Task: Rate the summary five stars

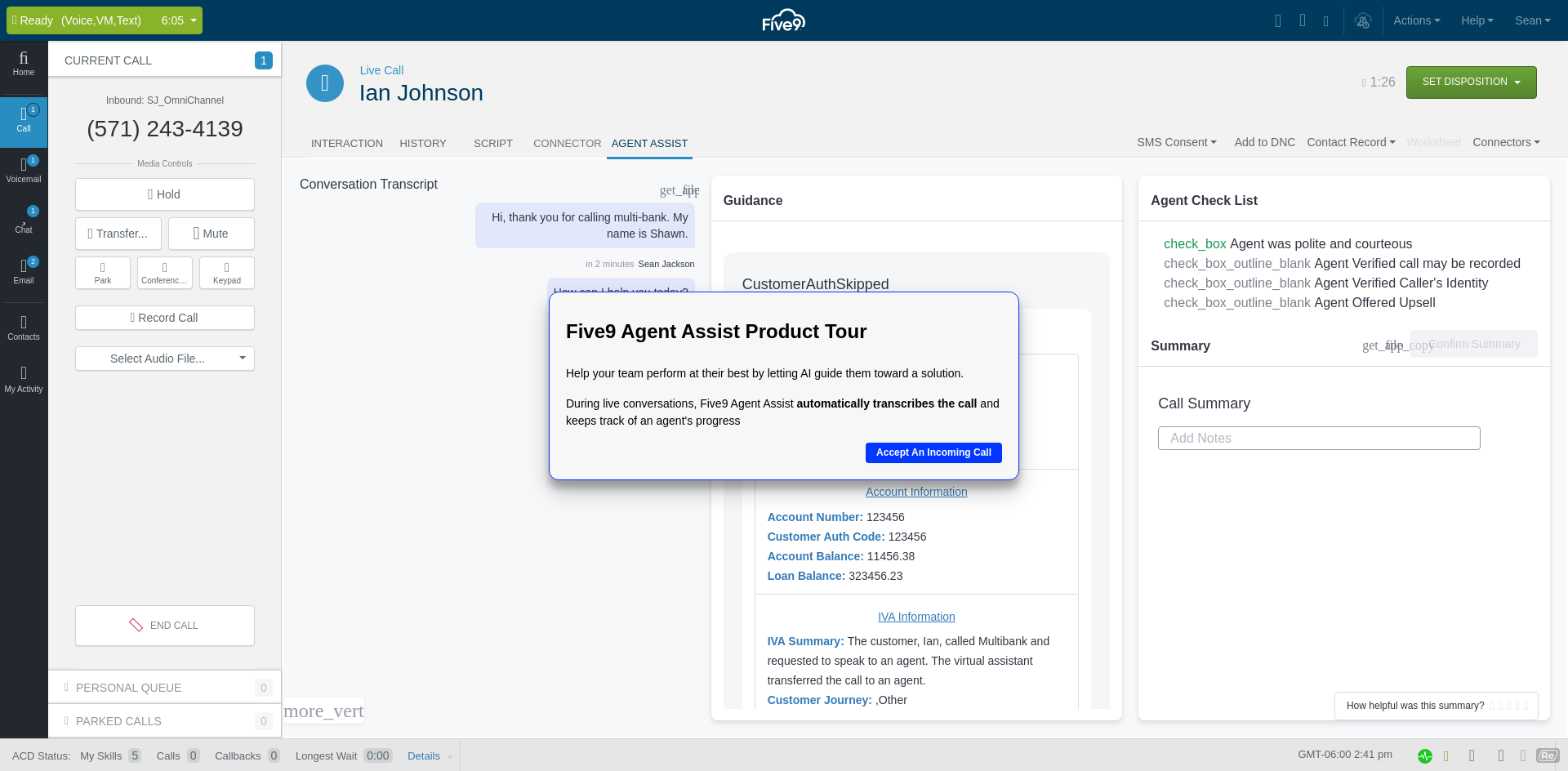Action: tap(1526, 706)
